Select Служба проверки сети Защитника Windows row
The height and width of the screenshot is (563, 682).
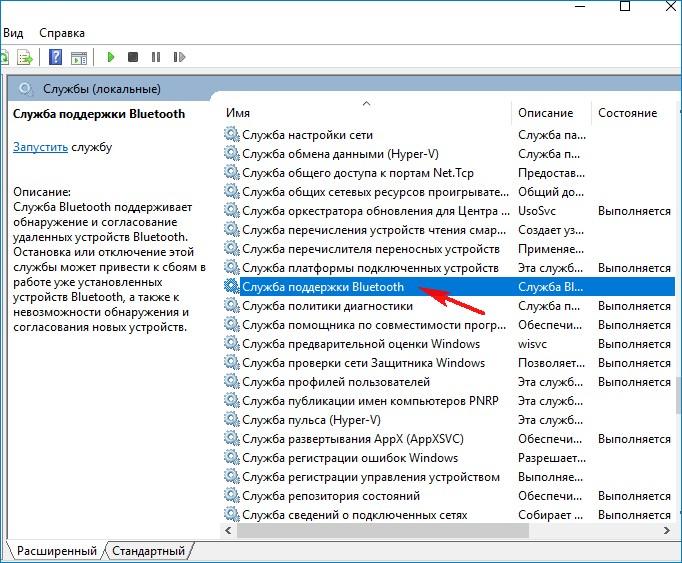pyautogui.click(x=449, y=363)
